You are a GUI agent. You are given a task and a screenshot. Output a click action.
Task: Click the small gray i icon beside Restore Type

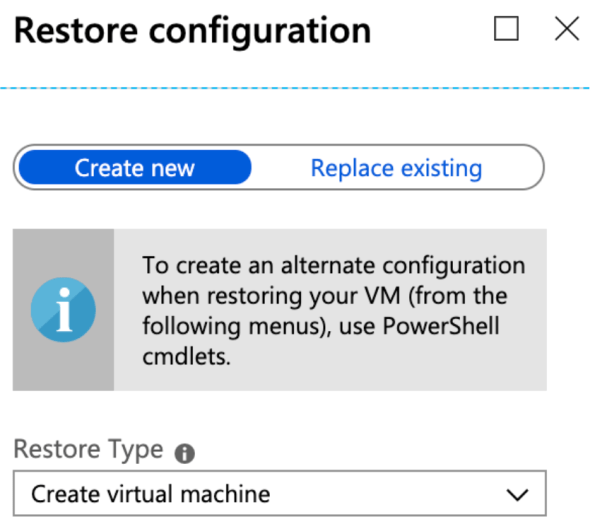pyautogui.click(x=184, y=453)
